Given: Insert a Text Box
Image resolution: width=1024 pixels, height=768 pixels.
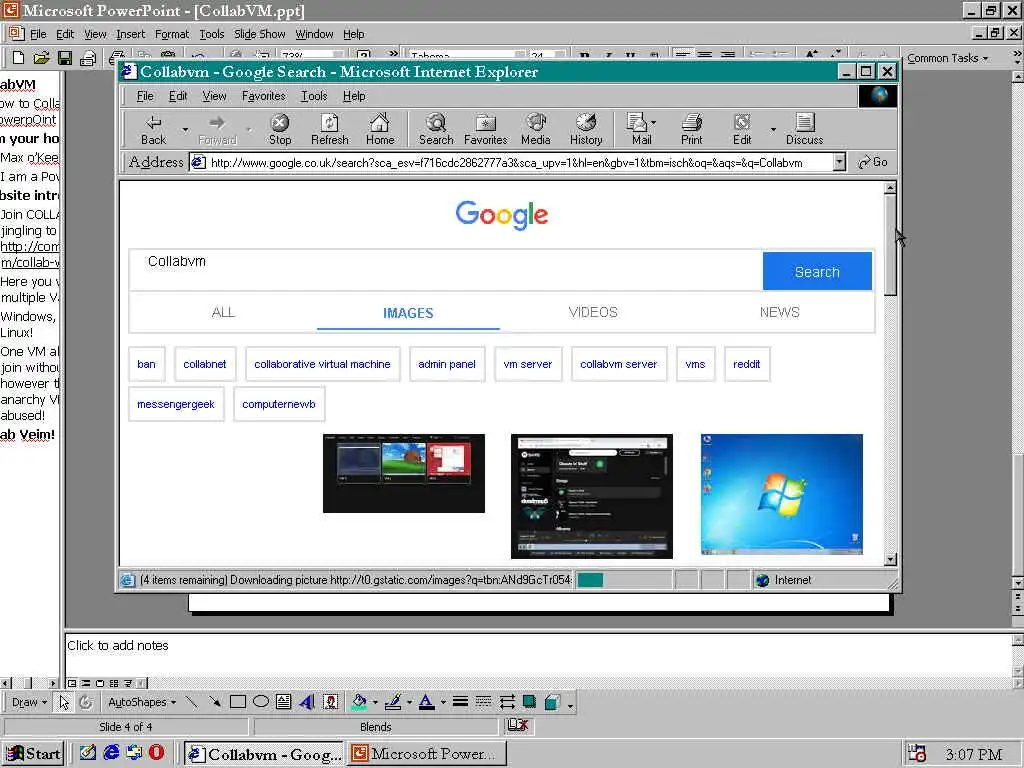Looking at the screenshot, I should tap(283, 702).
